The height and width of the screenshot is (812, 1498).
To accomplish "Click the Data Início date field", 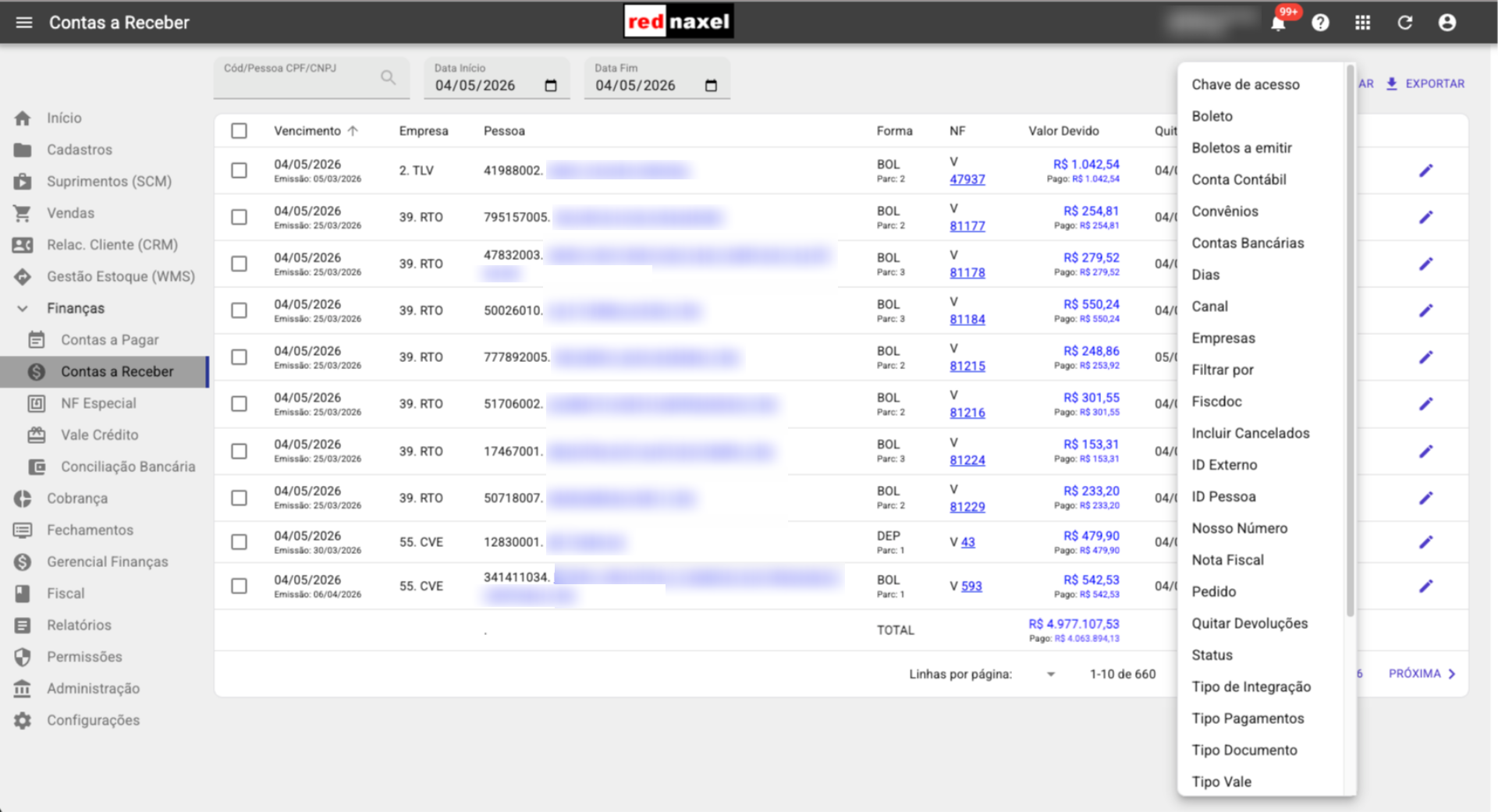I will click(496, 78).
